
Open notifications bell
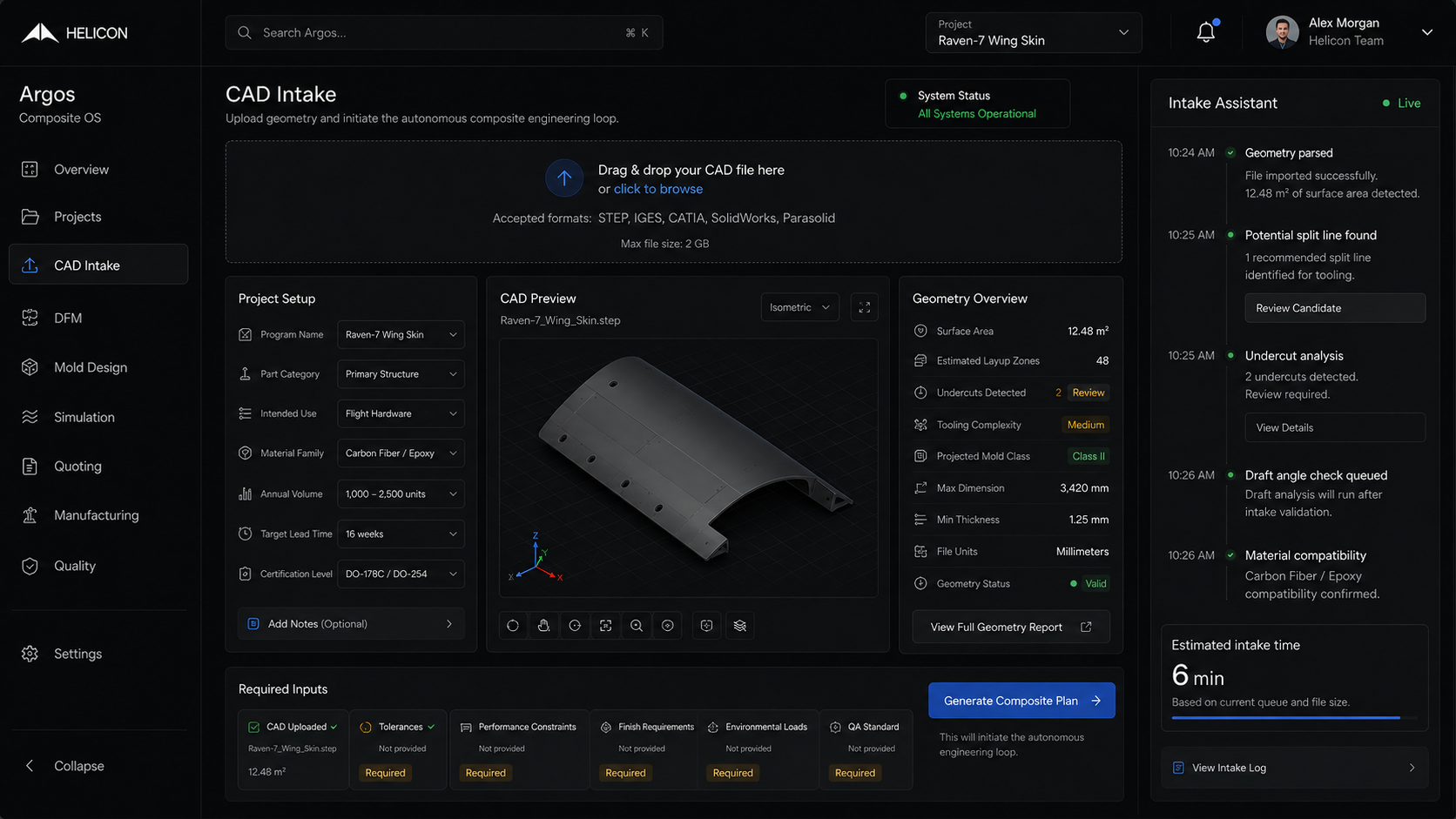pyautogui.click(x=1206, y=32)
